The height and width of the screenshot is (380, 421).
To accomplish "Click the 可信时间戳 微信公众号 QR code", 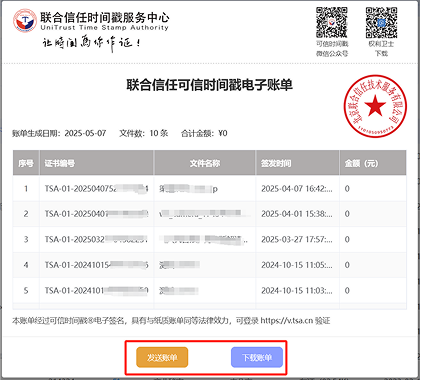I will coord(332,22).
